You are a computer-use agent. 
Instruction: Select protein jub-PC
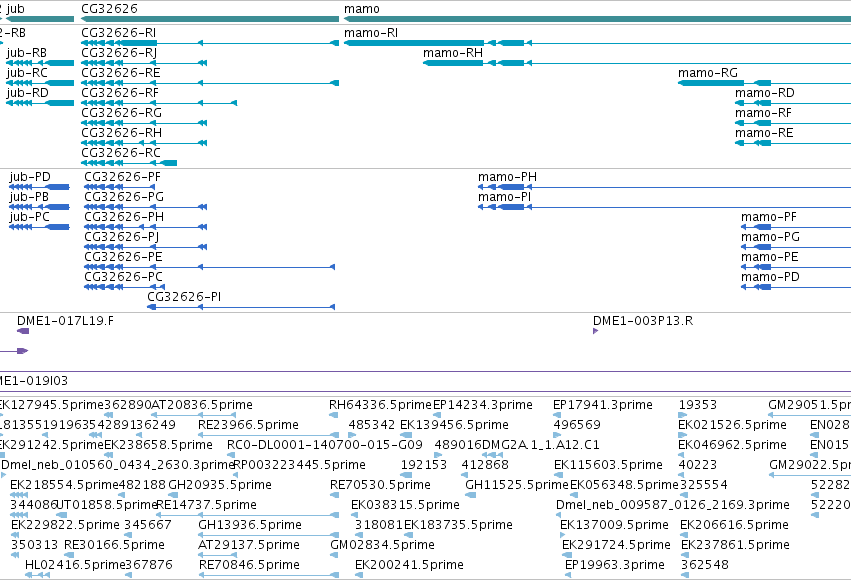click(29, 217)
